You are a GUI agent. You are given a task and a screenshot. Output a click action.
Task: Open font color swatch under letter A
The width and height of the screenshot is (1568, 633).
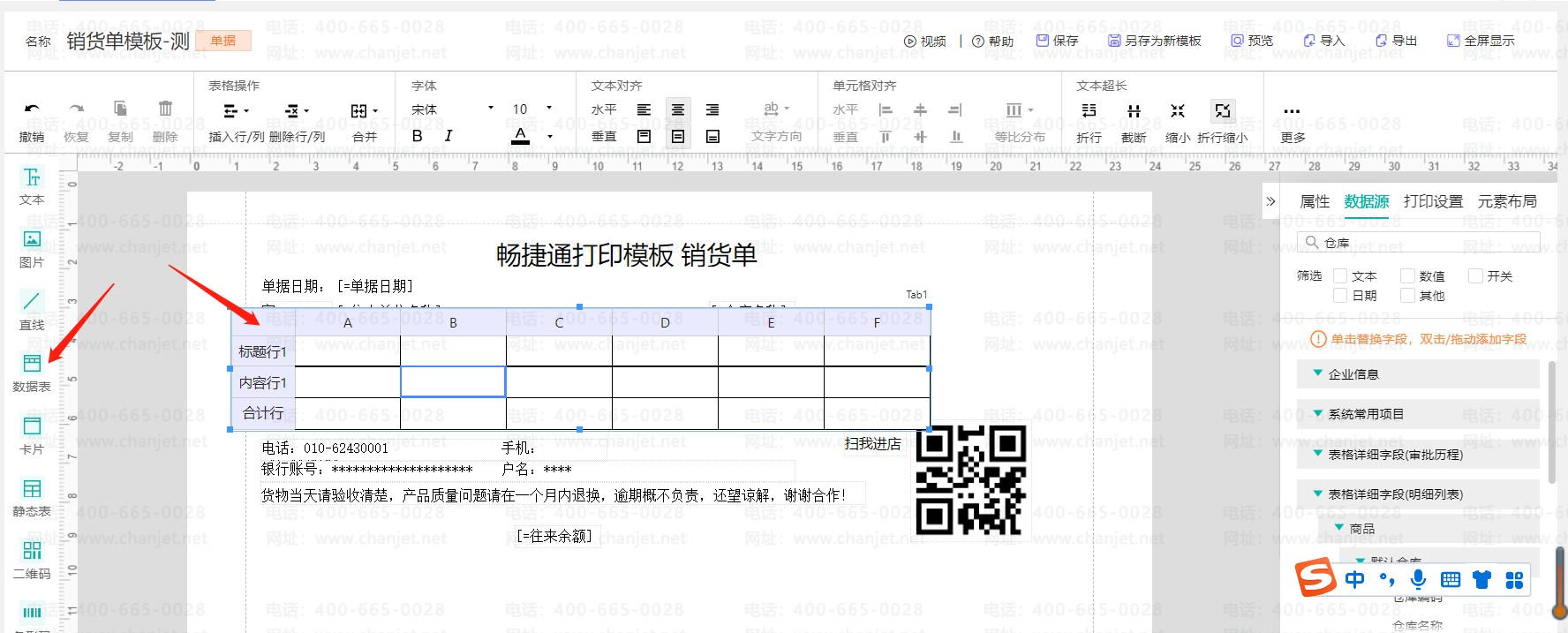tap(521, 136)
